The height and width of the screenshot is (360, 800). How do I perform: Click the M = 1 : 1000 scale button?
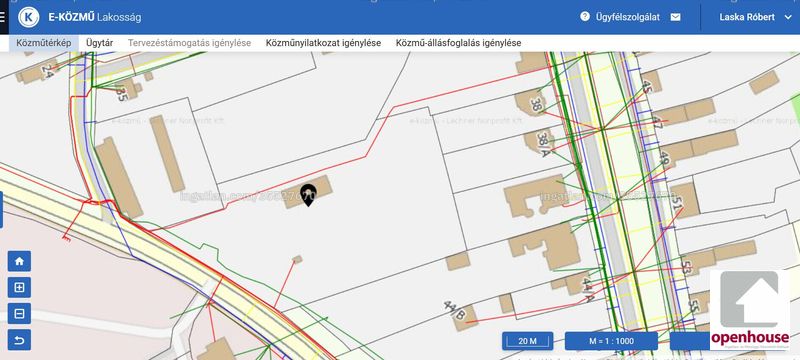click(611, 341)
